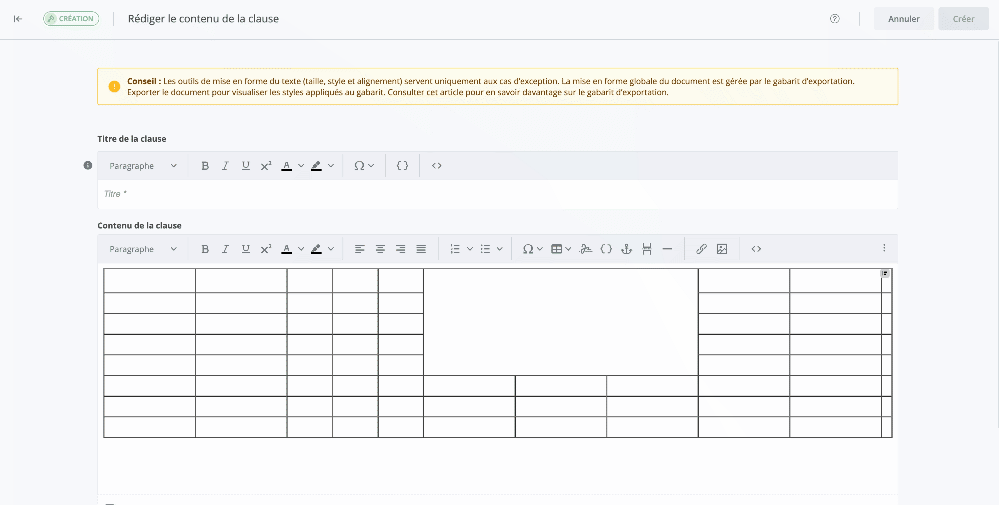Viewport: 999px width, 505px height.
Task: Open the content toolbar's more options menu
Action: tap(884, 248)
